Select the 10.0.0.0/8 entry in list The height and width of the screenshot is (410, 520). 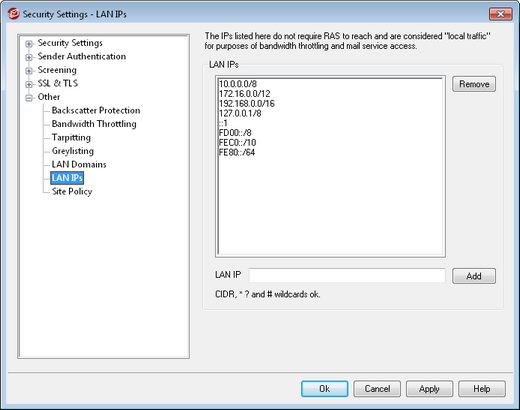238,84
